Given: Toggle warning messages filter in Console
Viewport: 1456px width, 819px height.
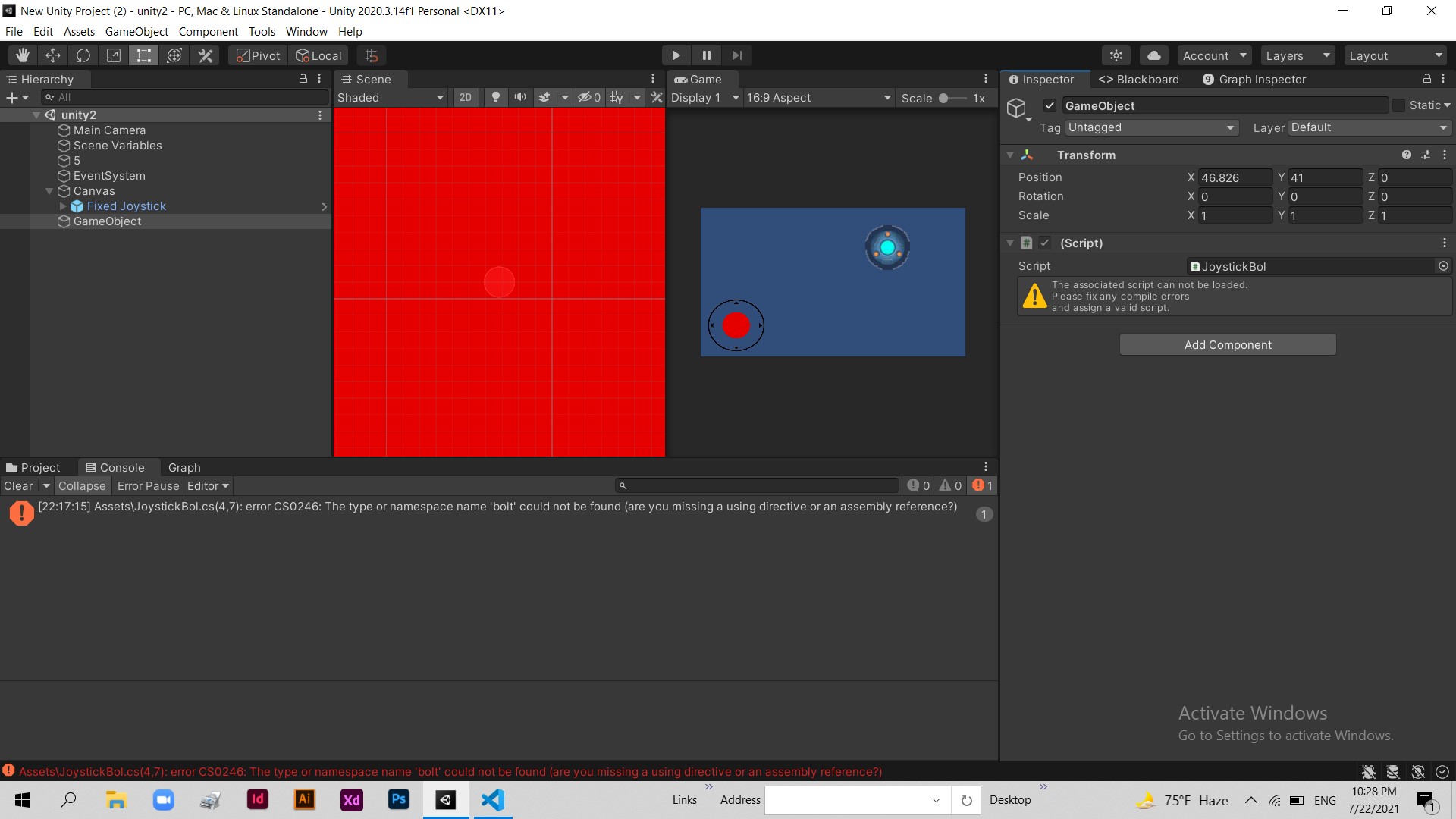Looking at the screenshot, I should (950, 486).
